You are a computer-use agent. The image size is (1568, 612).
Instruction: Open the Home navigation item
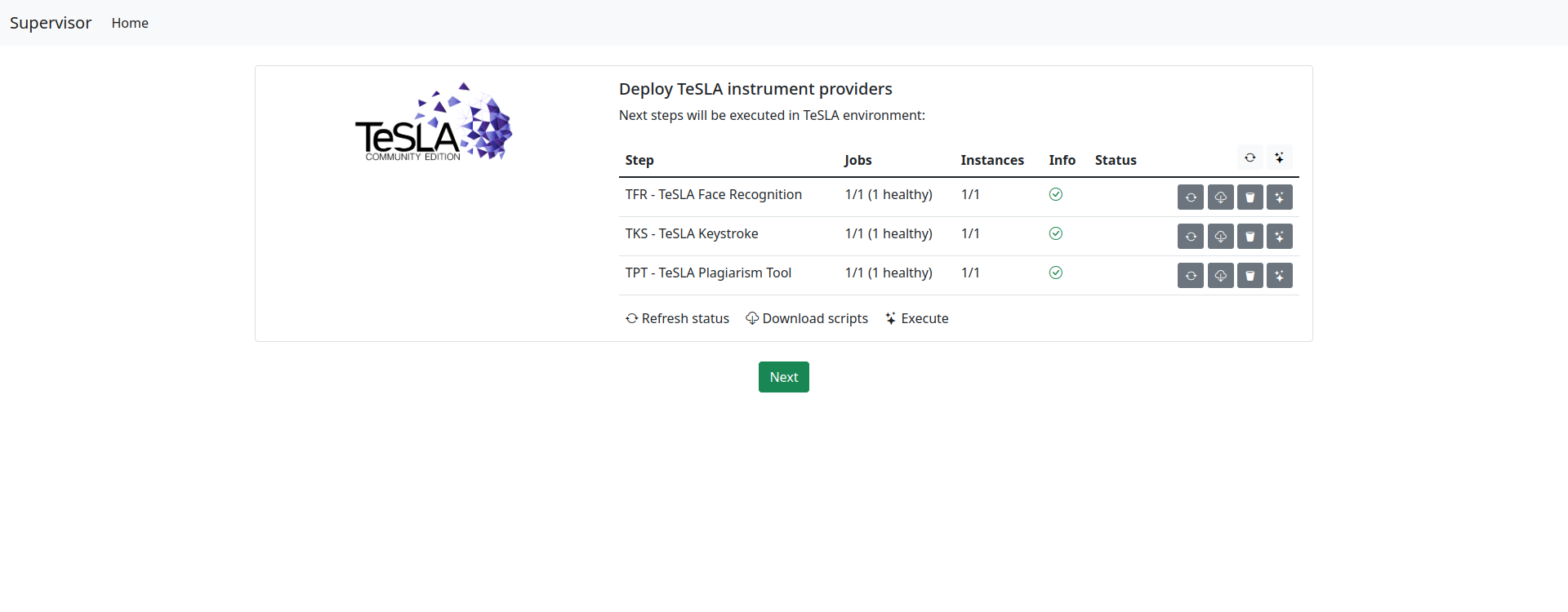pos(130,23)
